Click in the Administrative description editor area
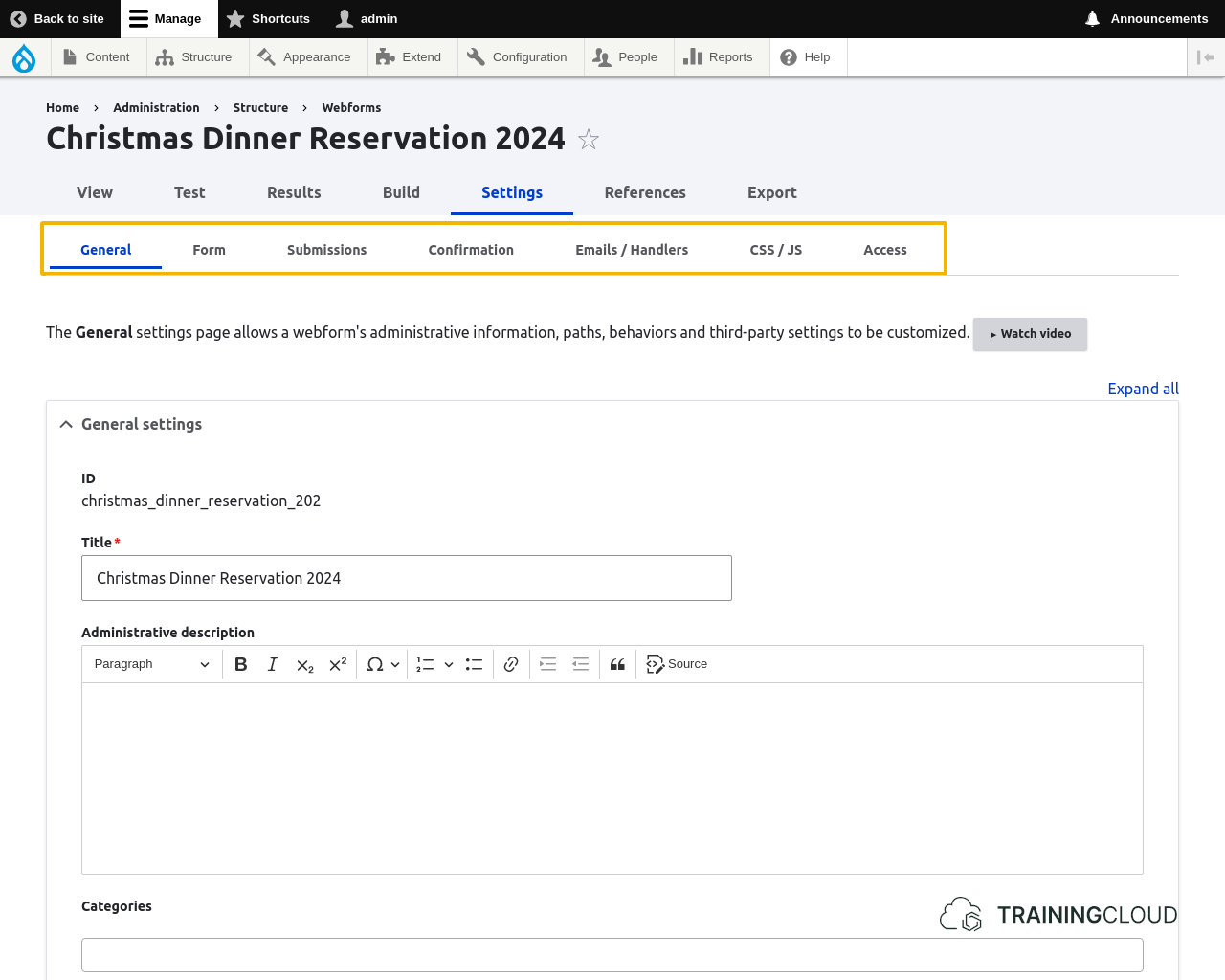Screen dimensions: 1225x980 click(x=612, y=778)
